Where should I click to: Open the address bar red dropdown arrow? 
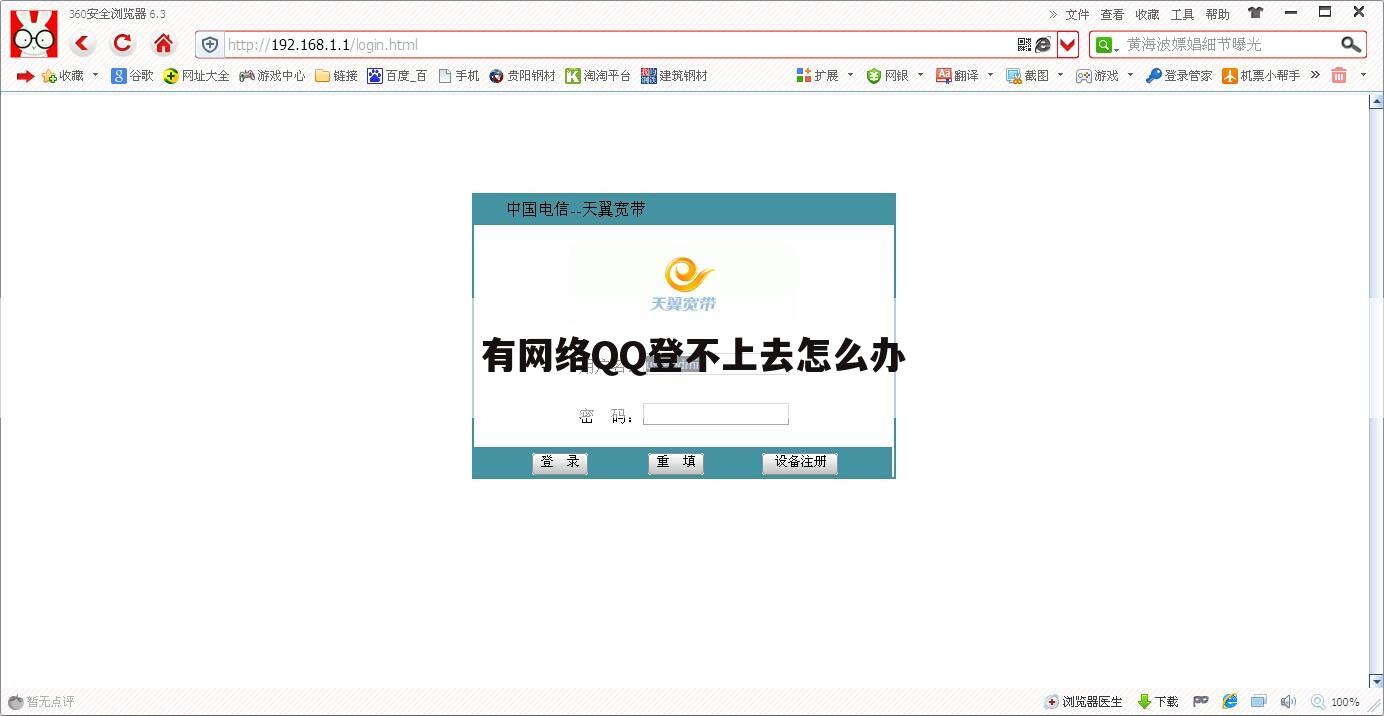1068,45
